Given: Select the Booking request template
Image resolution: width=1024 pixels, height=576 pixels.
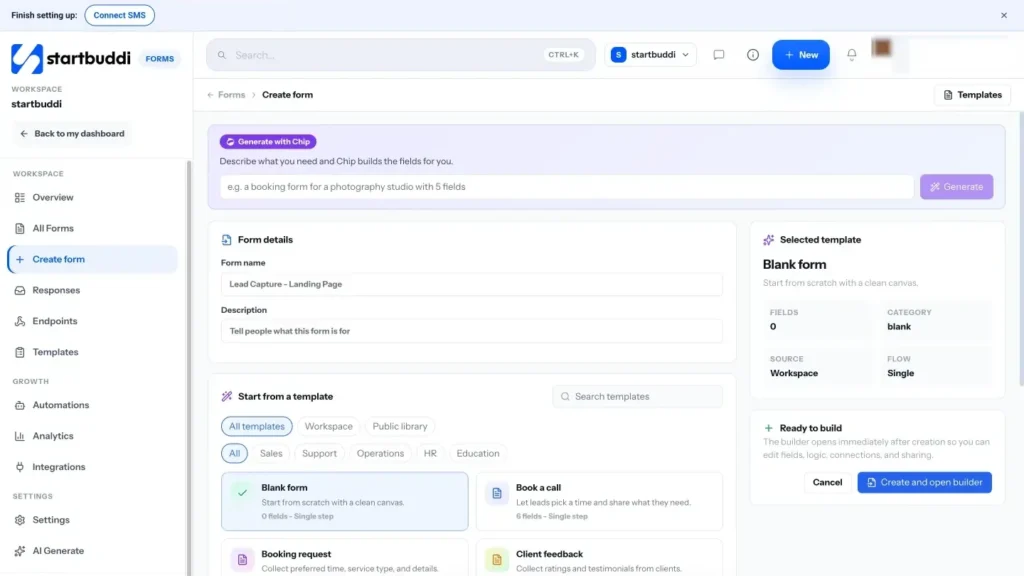Looking at the screenshot, I should point(344,558).
